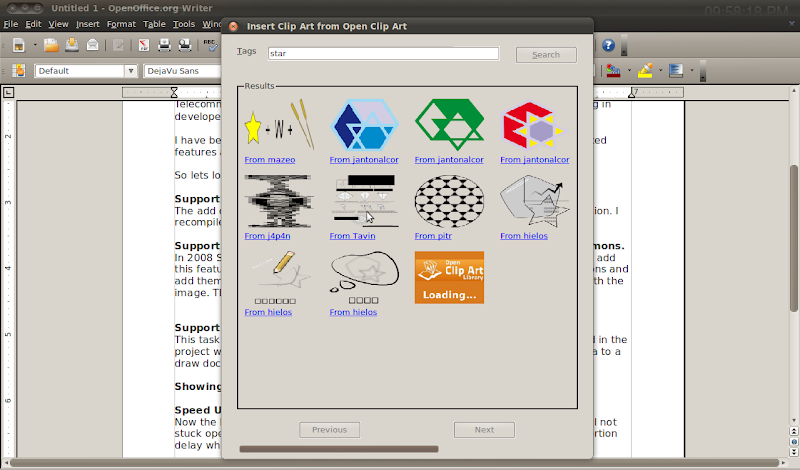Click the horizontal scrollbar in Writer
Viewport: 800px width, 470px height.
[396, 463]
